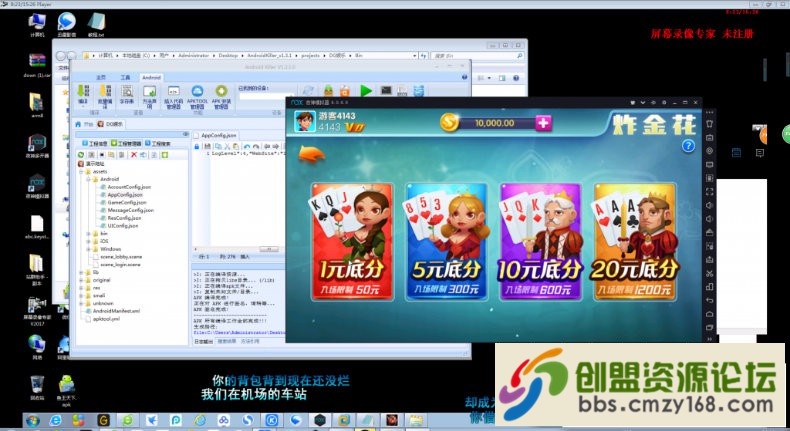Viewport: 790px width, 431px height.
Task: Click the blue question mark help icon in game
Action: click(688, 146)
